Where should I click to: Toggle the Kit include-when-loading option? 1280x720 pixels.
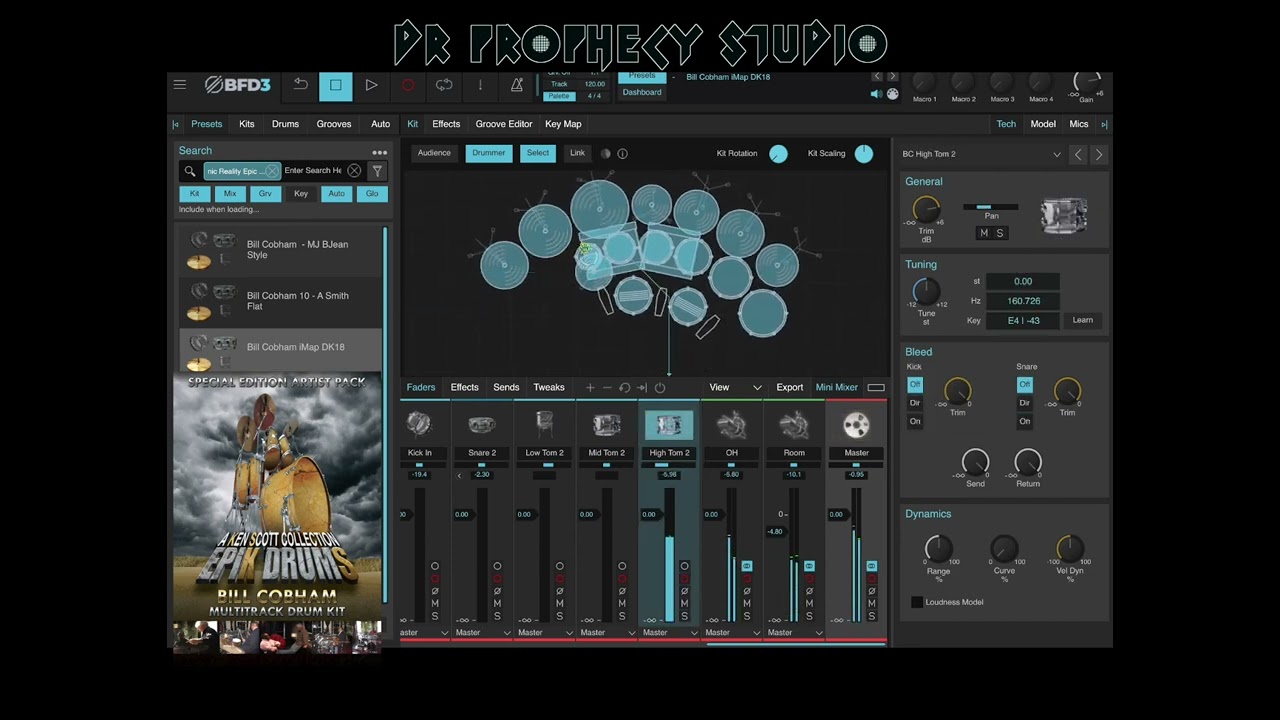coord(195,194)
